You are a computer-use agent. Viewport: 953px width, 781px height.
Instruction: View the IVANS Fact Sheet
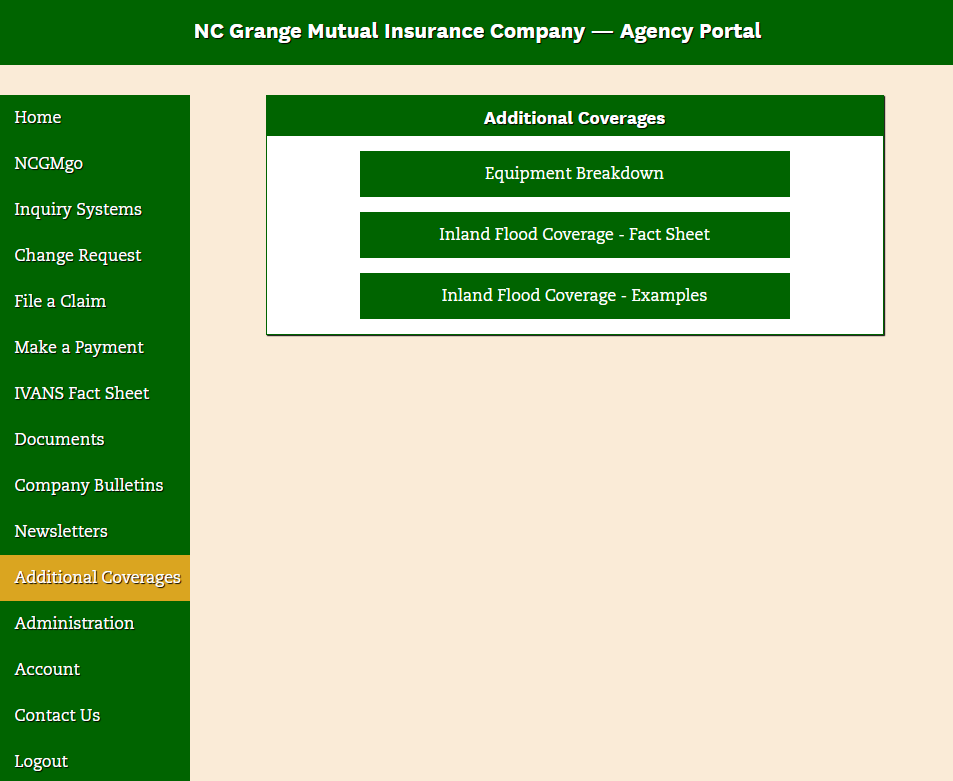pos(95,393)
